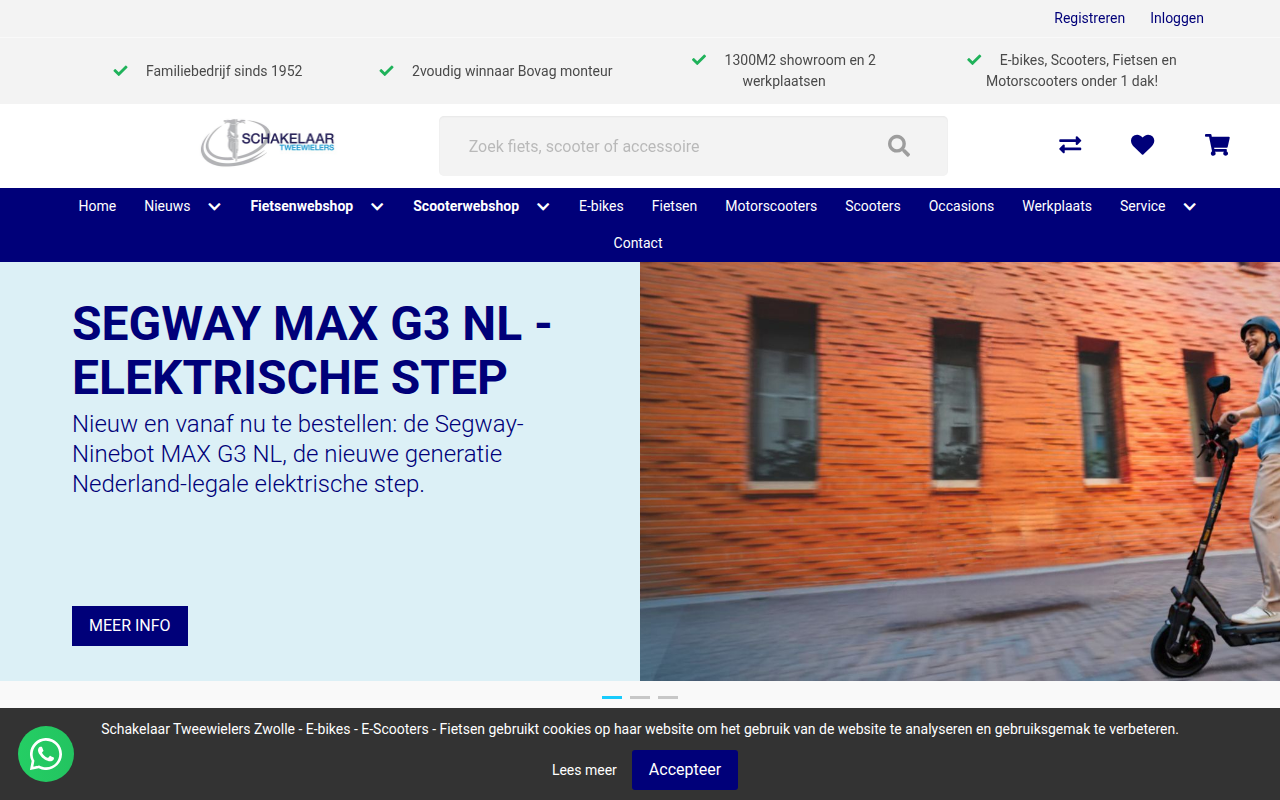1280x800 pixels.
Task: Click the '2voudig winnaar Bovag monteur' text
Action: (x=512, y=71)
